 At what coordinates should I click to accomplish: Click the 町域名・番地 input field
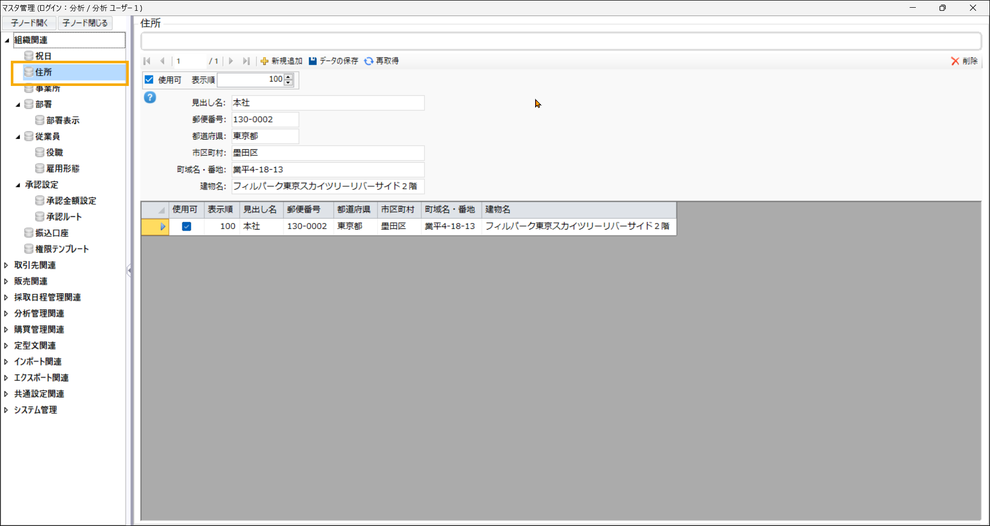pos(328,169)
